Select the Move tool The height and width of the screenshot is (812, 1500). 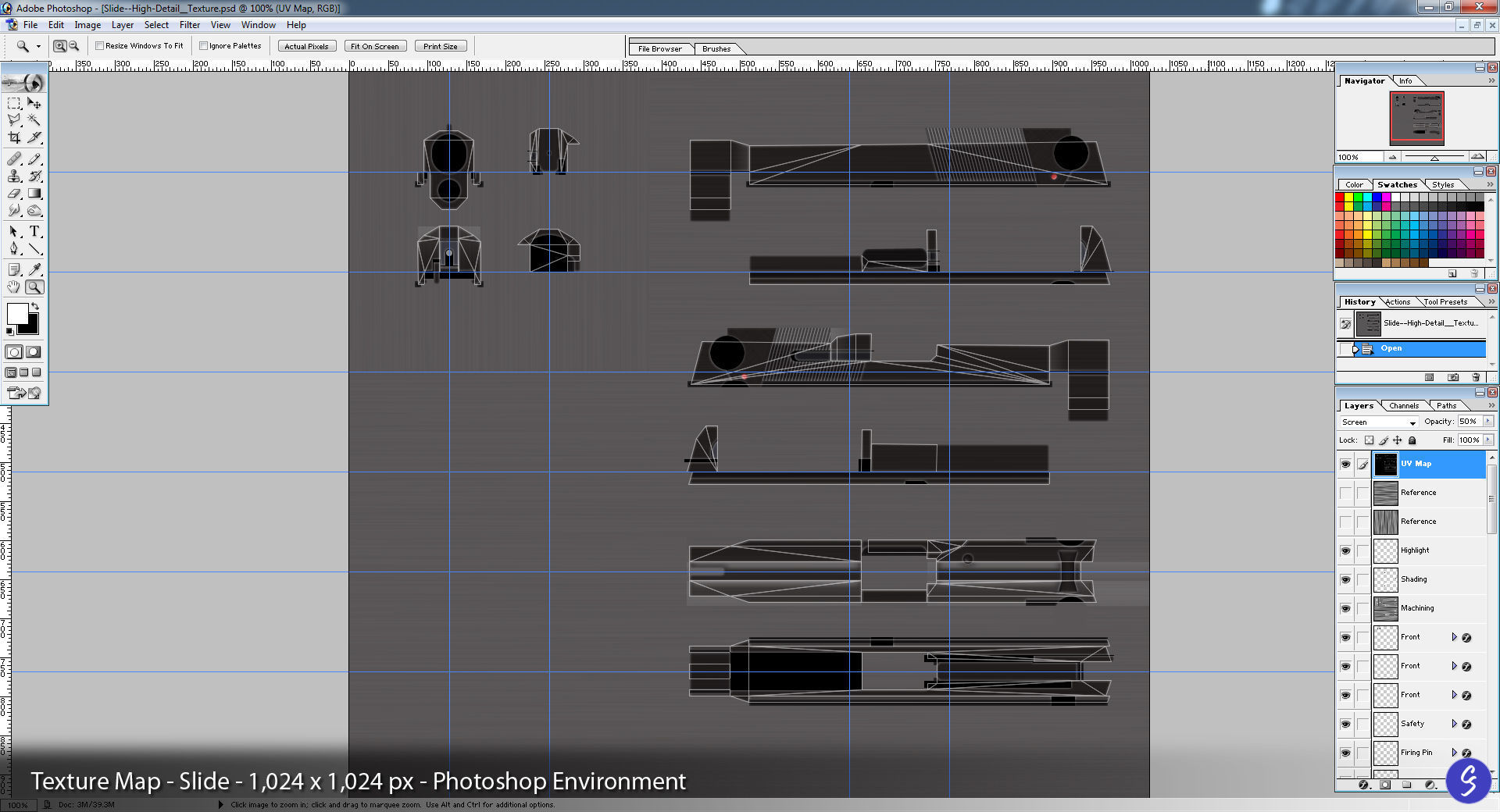coord(34,103)
